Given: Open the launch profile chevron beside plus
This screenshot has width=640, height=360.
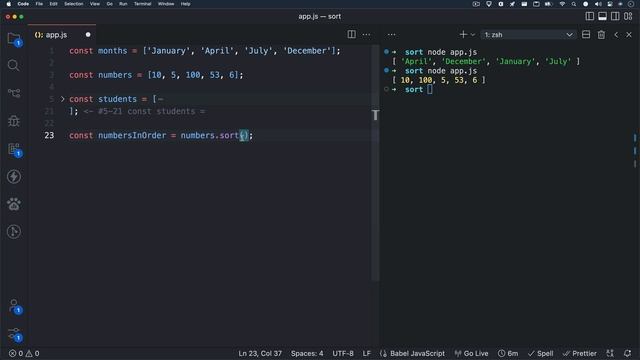Looking at the screenshot, I should (x=473, y=35).
